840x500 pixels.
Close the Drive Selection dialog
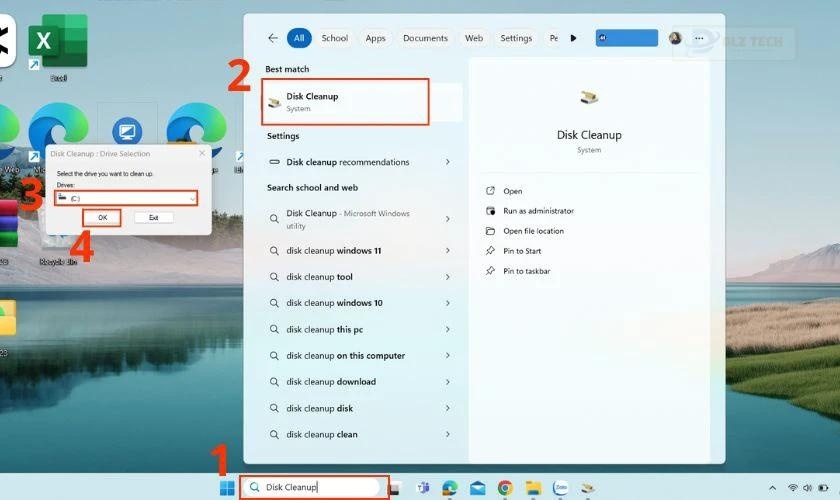(x=202, y=153)
